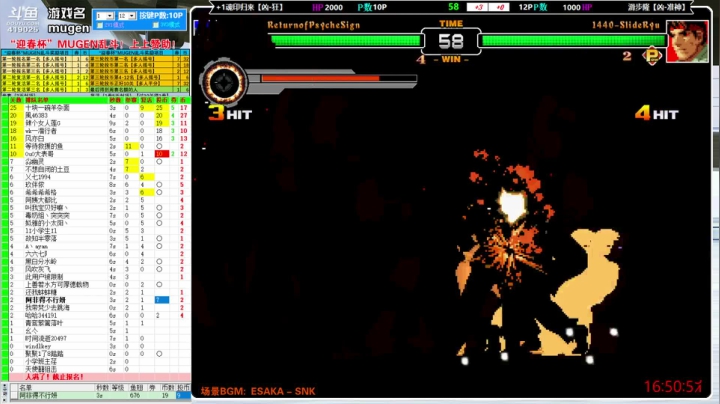Click the HP 2000 label in top bar
Viewport: 720px width, 404px height.
pyautogui.click(x=327, y=7)
